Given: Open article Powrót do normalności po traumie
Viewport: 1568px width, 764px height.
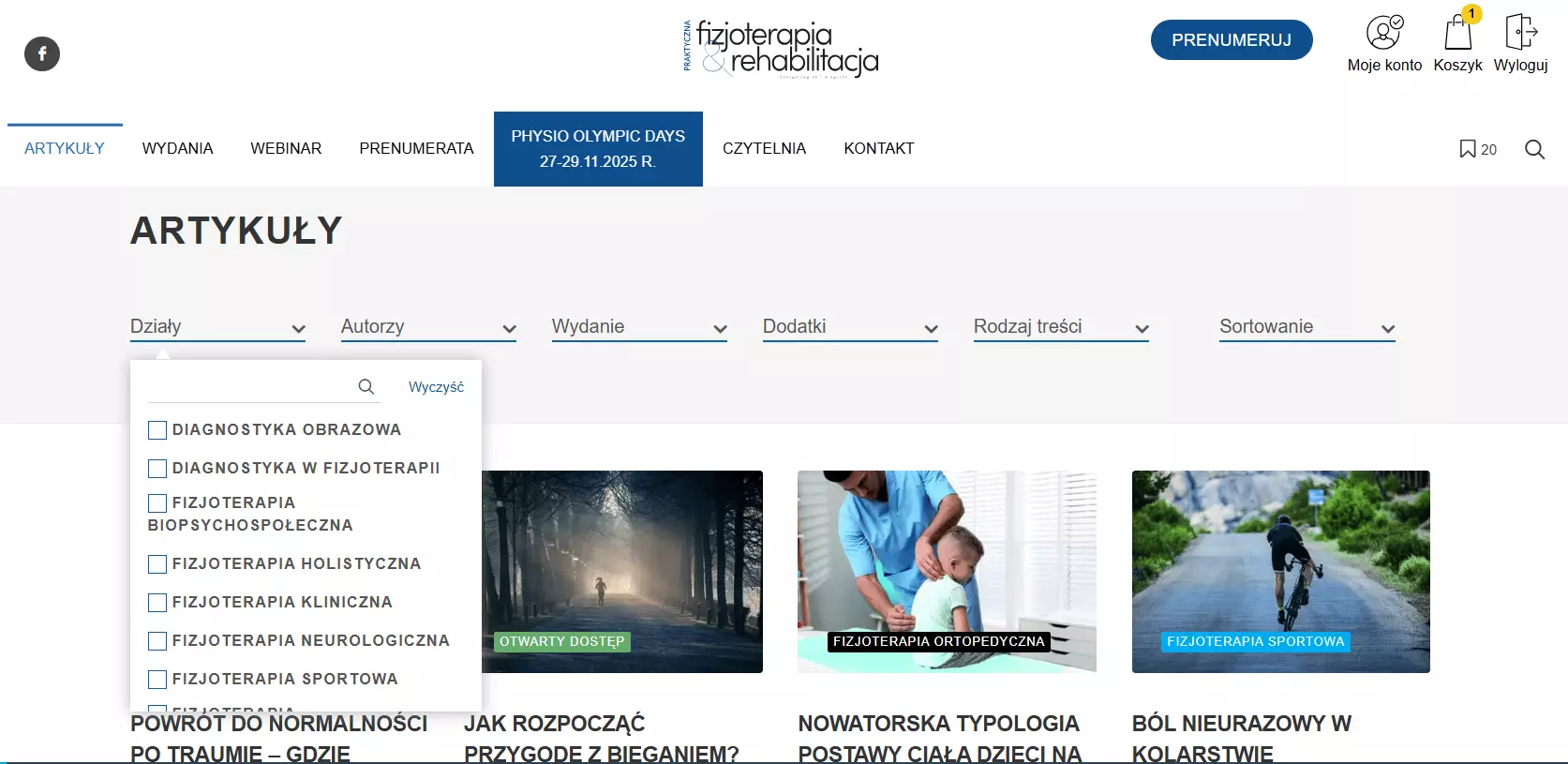Looking at the screenshot, I should click(x=279, y=741).
